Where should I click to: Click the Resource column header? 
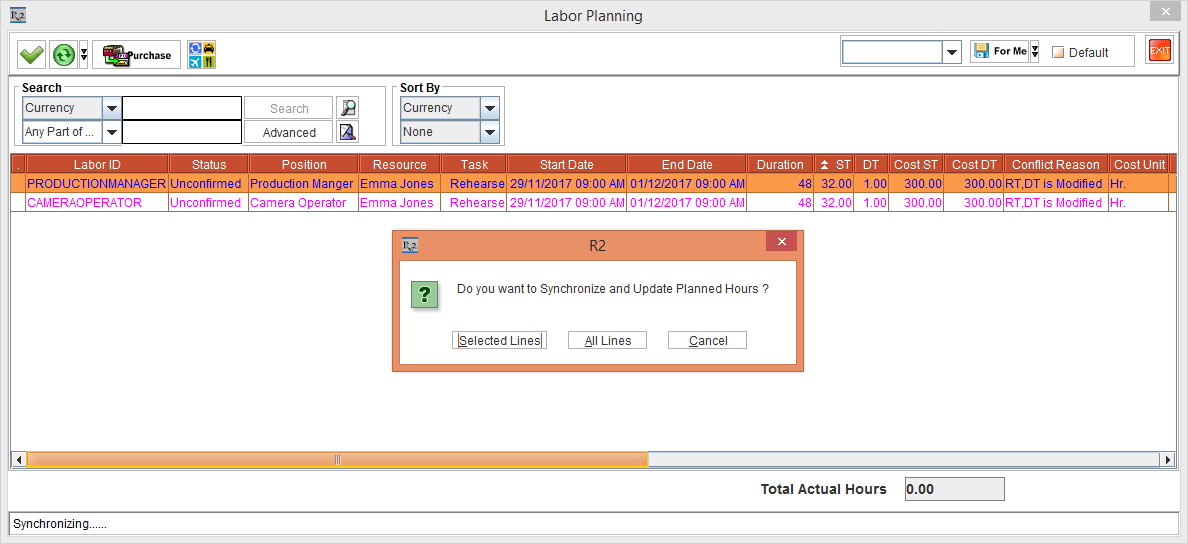[399, 164]
